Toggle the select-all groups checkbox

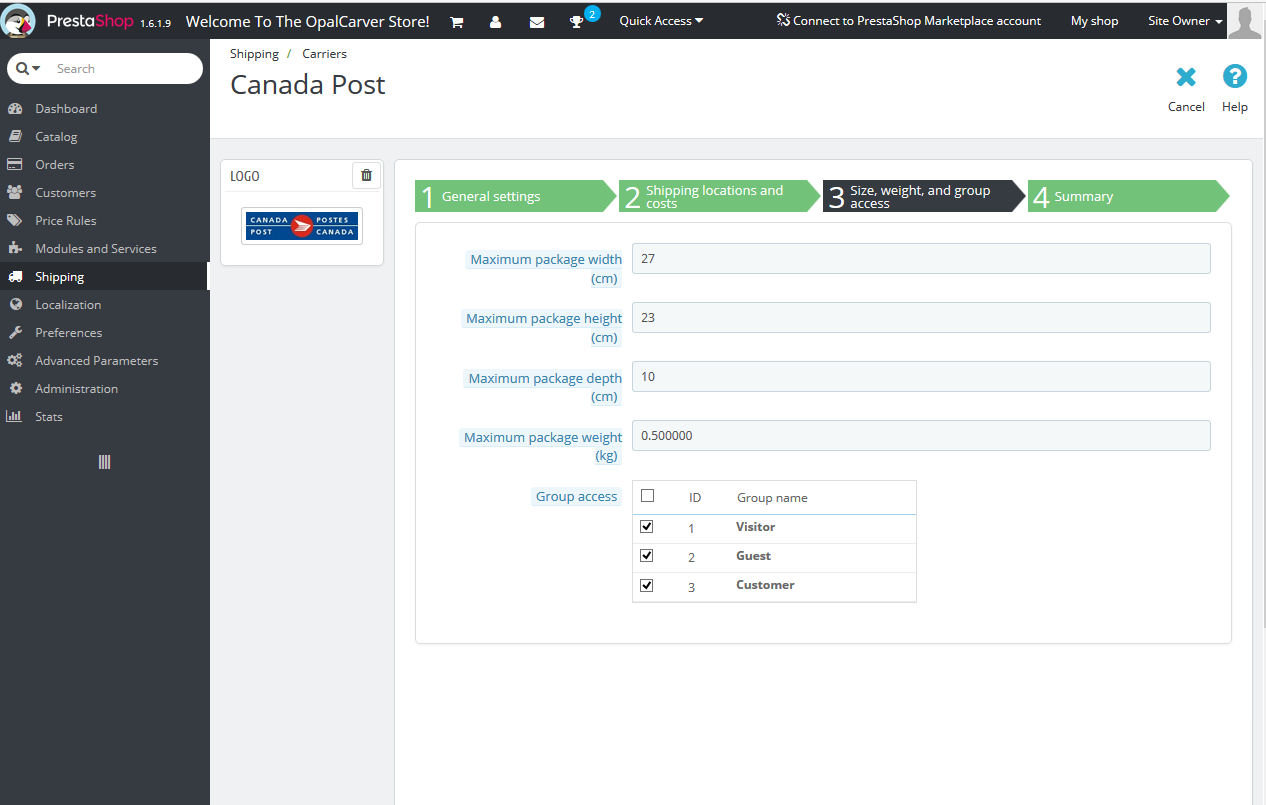[647, 495]
